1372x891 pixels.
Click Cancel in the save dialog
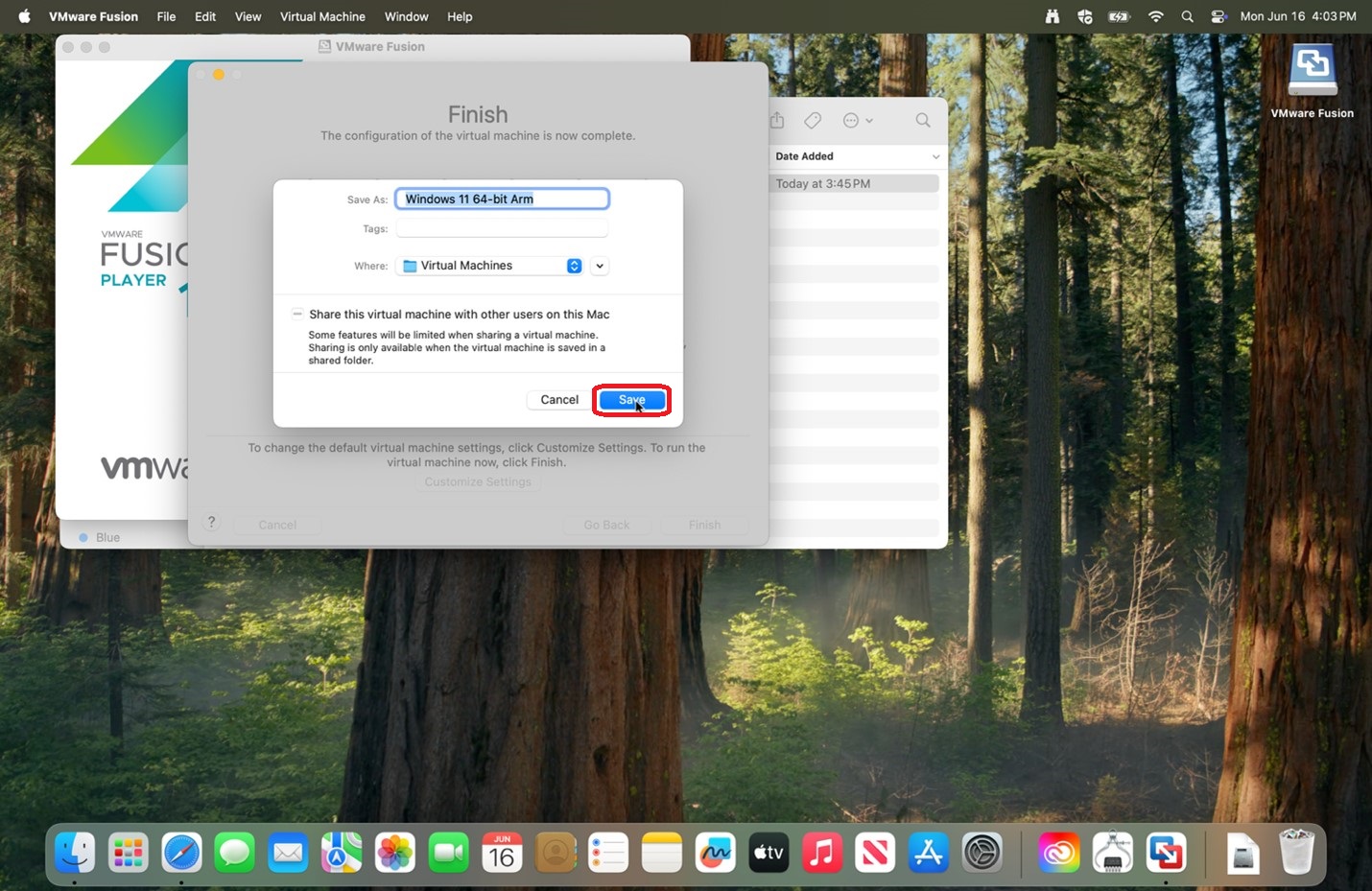click(x=559, y=400)
